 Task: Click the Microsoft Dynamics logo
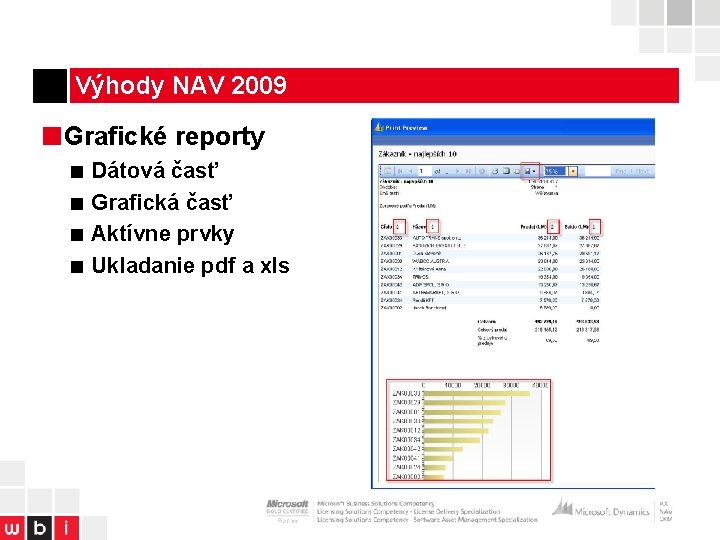click(x=601, y=509)
